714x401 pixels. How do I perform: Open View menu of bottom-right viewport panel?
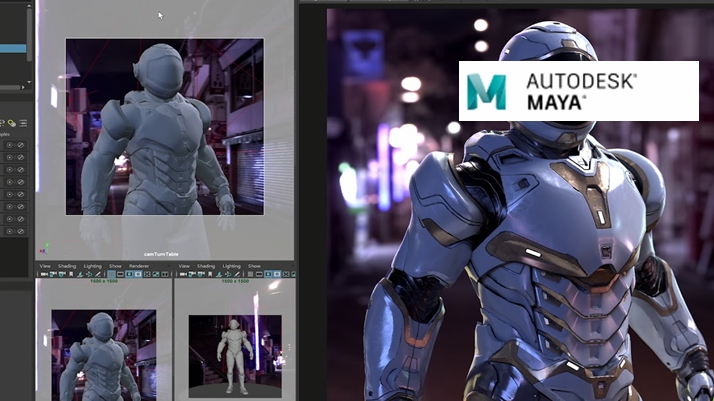(x=184, y=266)
